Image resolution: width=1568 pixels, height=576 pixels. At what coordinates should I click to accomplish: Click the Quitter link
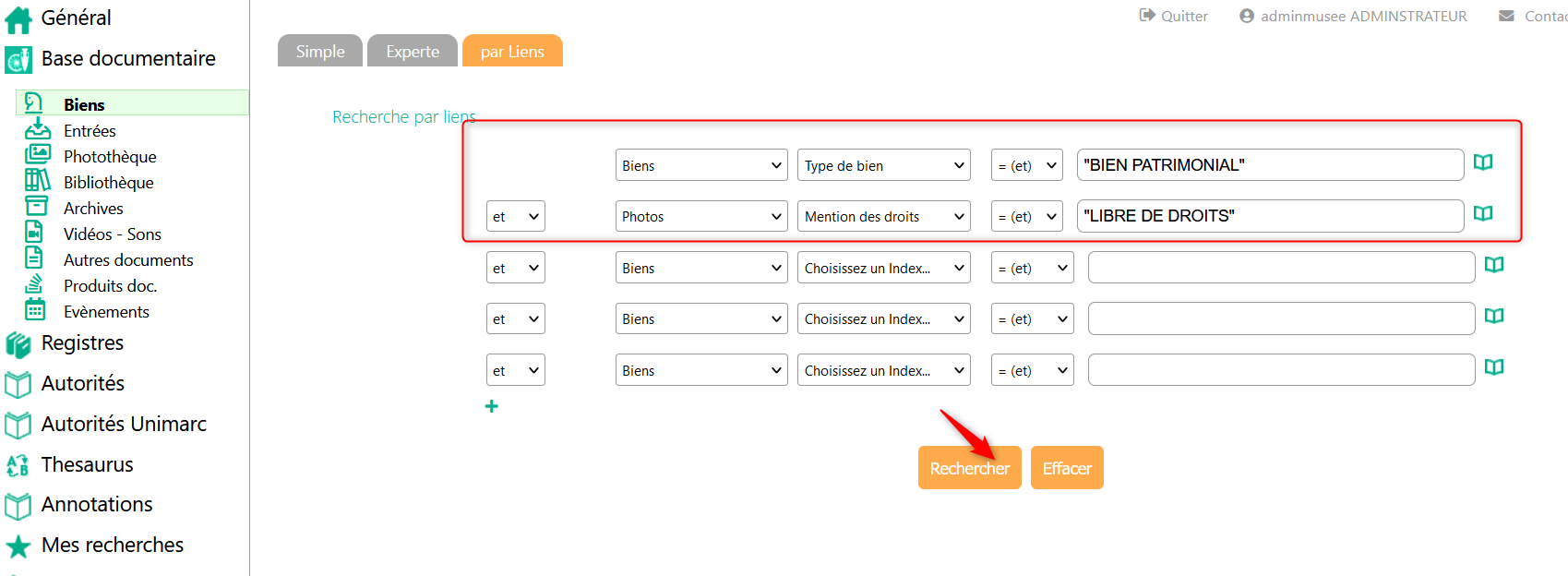pyautogui.click(x=1174, y=16)
